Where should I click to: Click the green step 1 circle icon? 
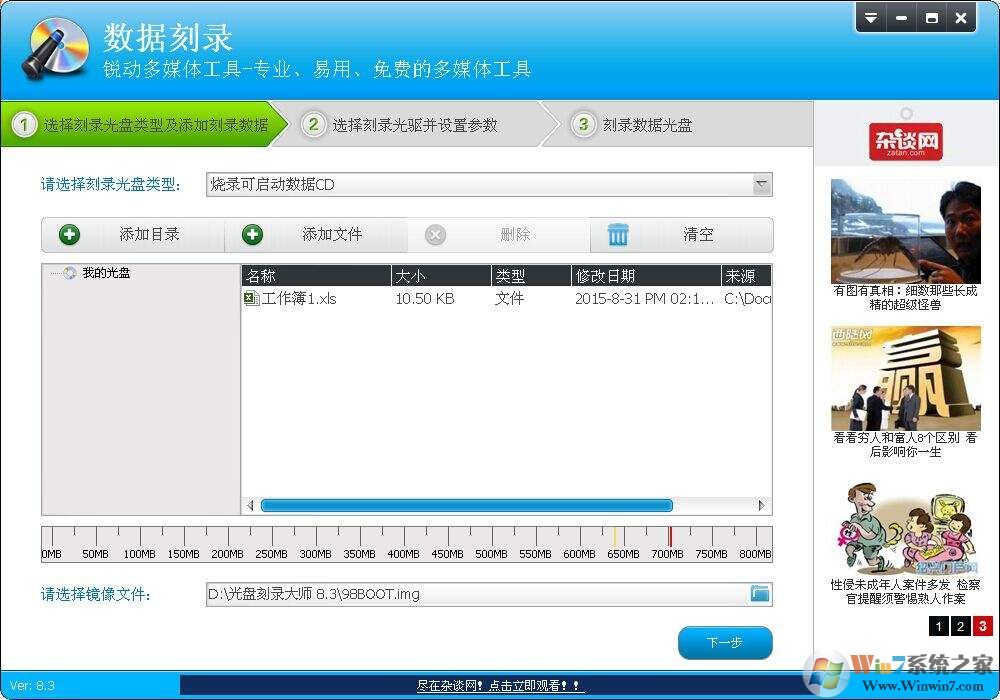pos(23,124)
